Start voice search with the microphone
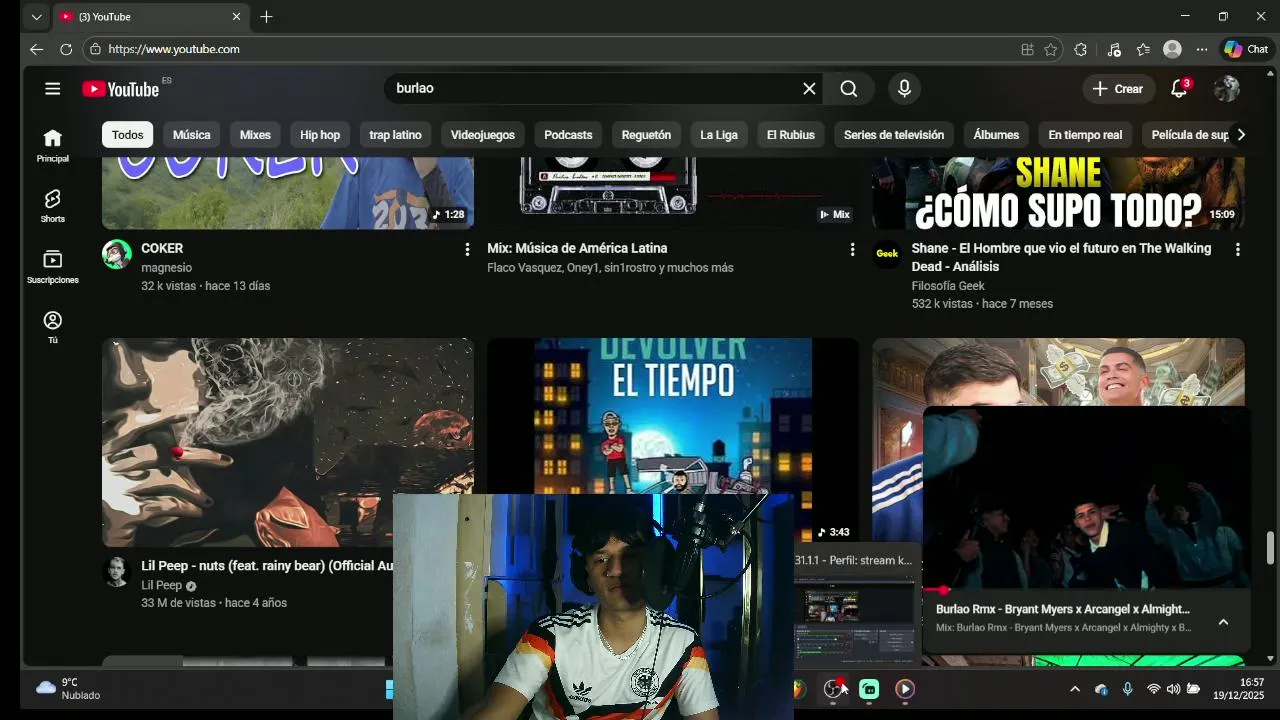1280x720 pixels. (904, 88)
